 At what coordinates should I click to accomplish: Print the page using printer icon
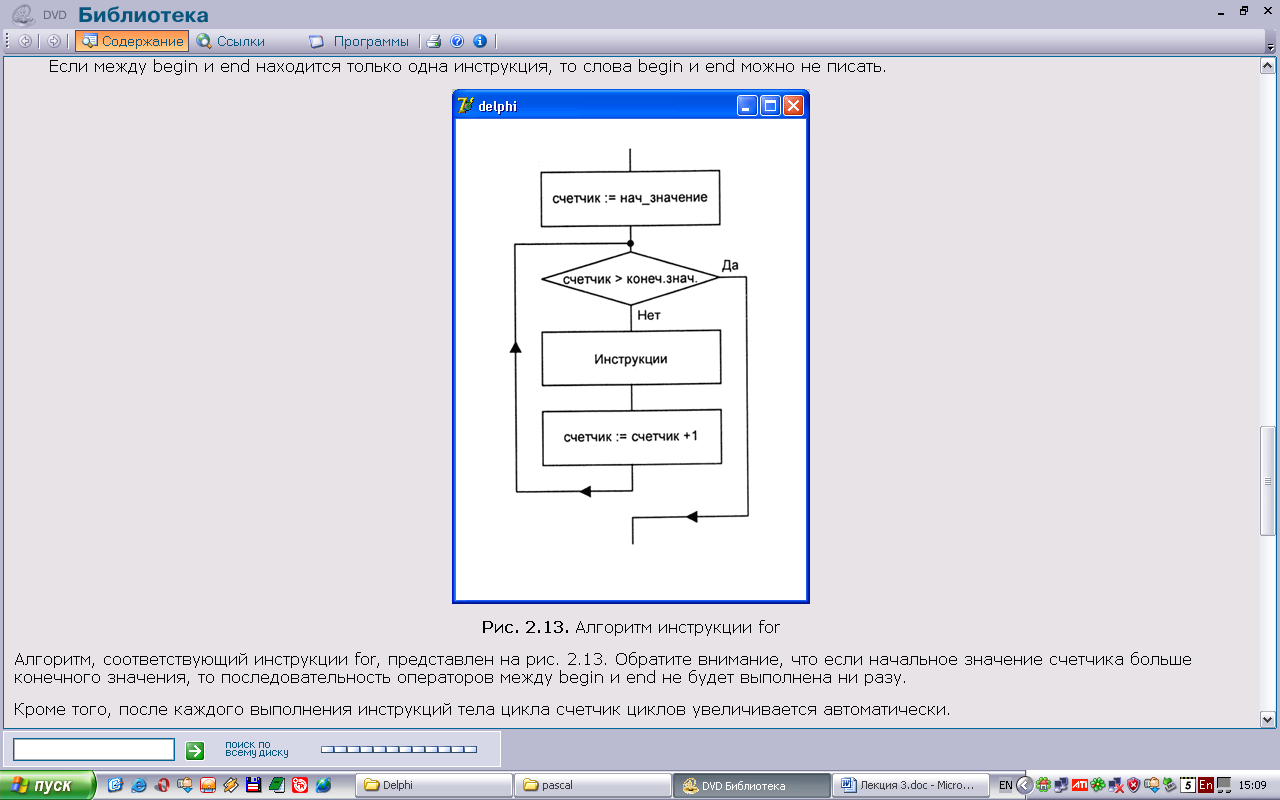(x=434, y=41)
